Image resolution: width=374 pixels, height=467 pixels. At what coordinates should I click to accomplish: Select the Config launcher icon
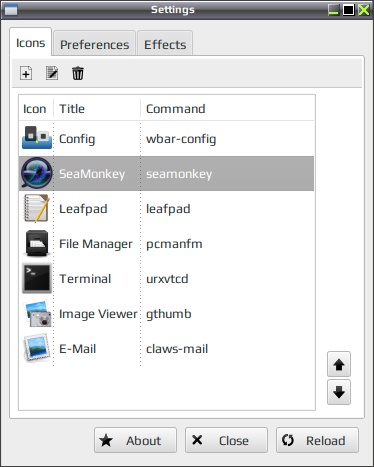tap(37, 138)
